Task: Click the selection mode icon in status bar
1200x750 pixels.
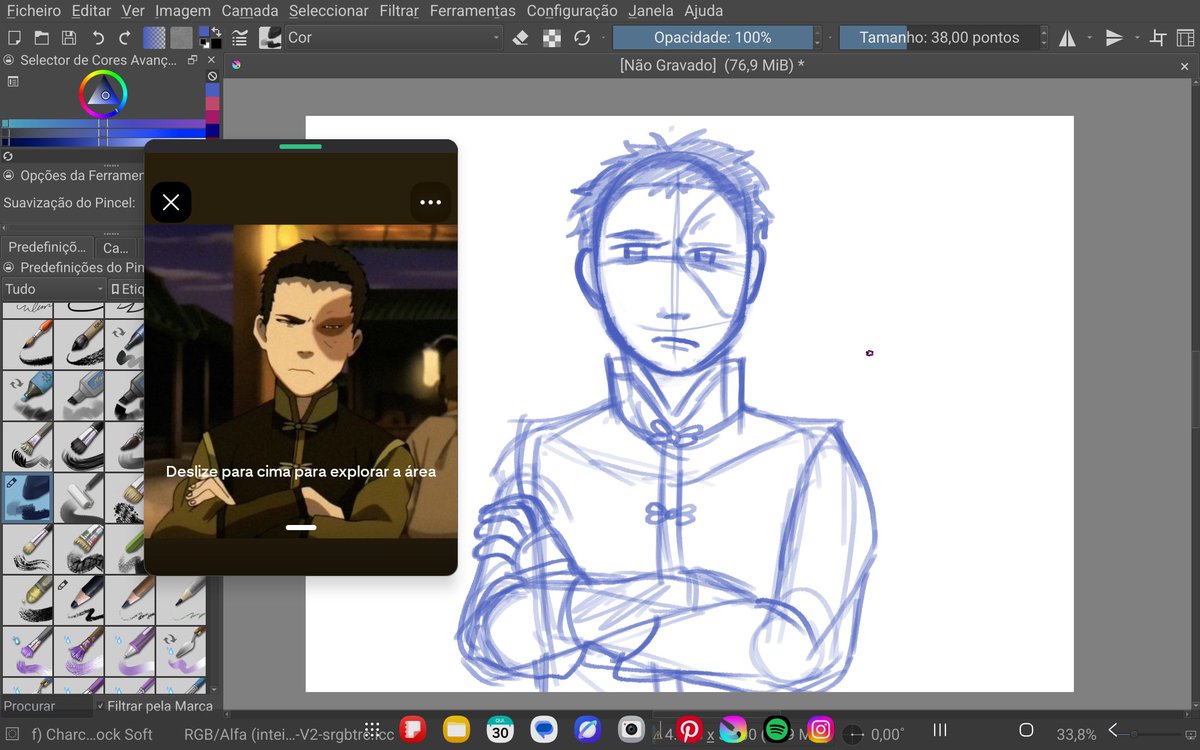Action: coord(12,734)
